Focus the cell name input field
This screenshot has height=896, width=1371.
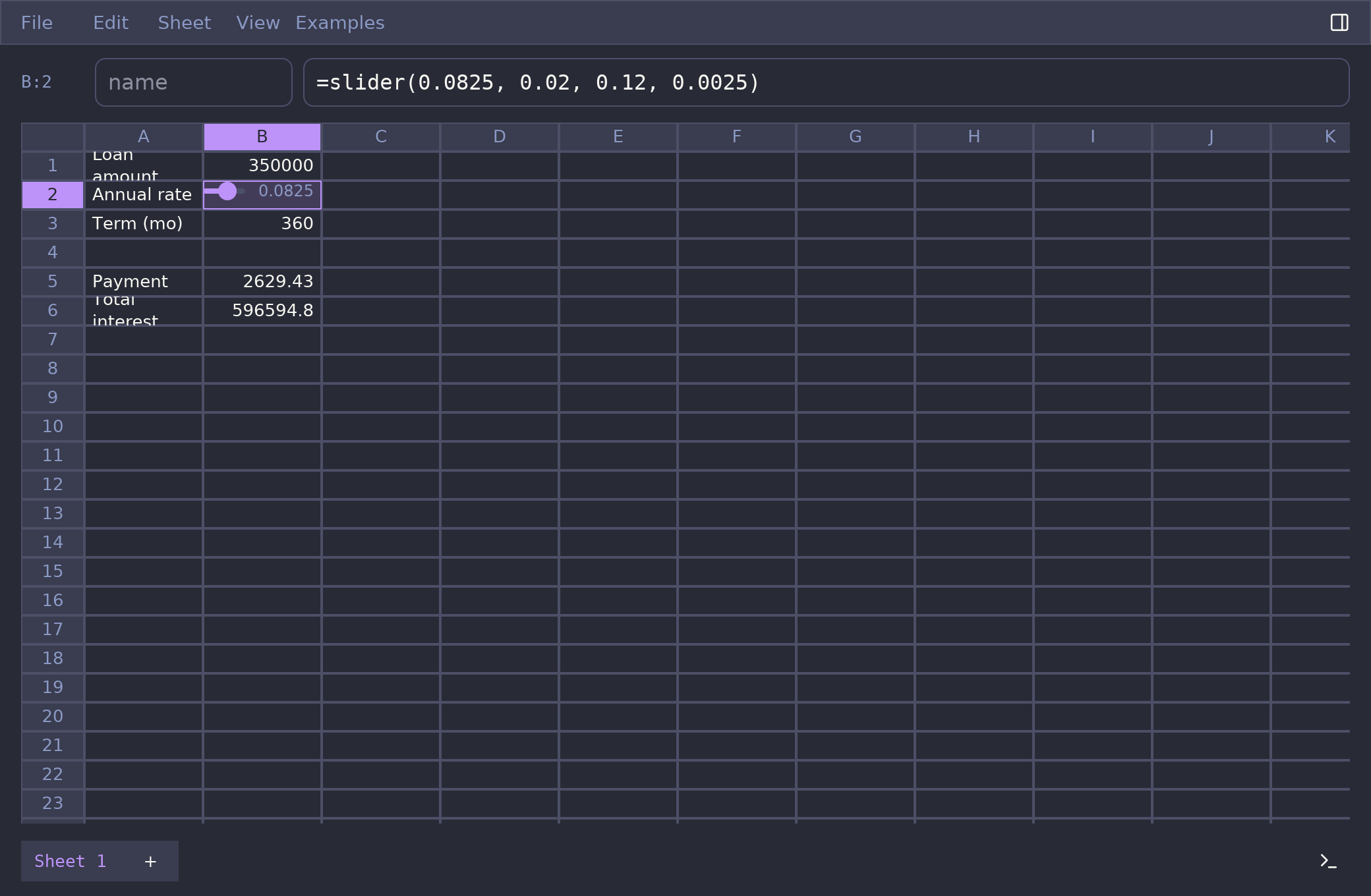pyautogui.click(x=194, y=82)
